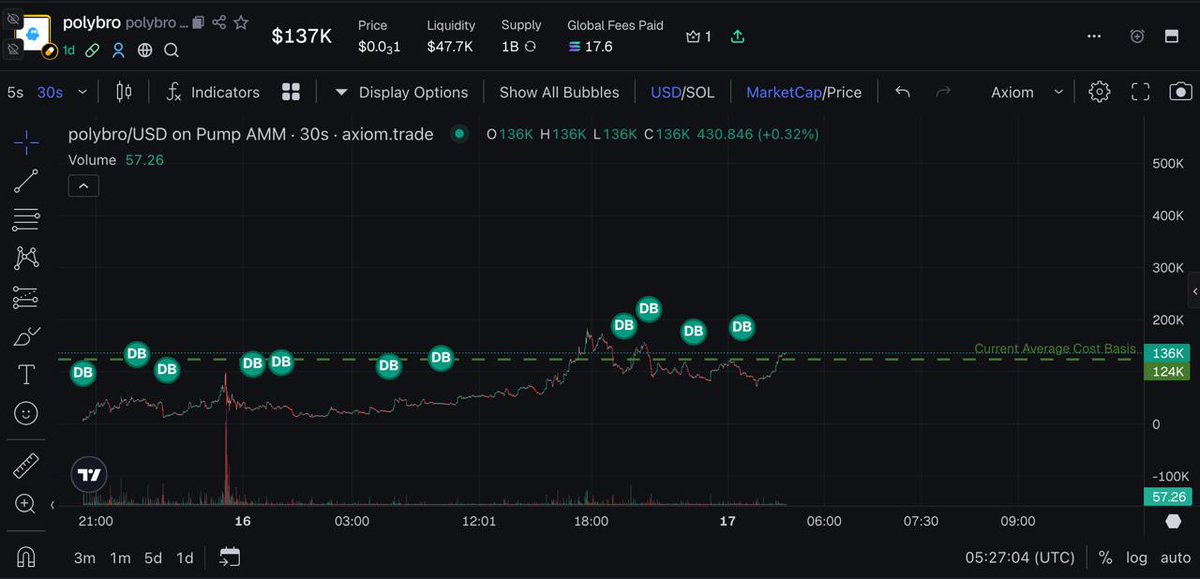The image size is (1200, 579).
Task: Switch chart to Price view
Action: click(844, 92)
